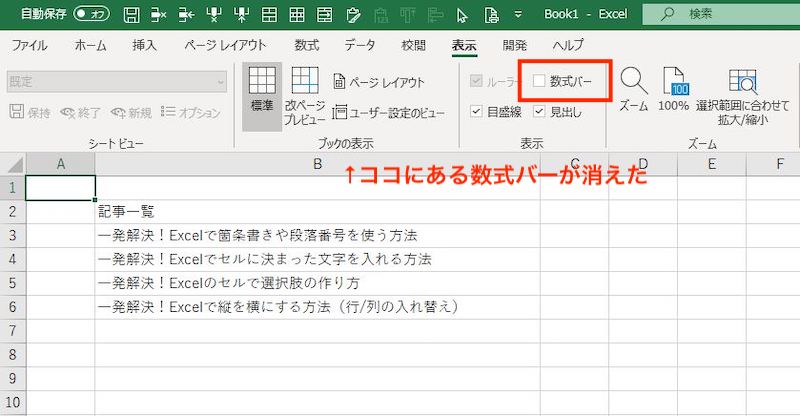
Task: Click the clipboard paste with brush icon
Action: [x=353, y=15]
